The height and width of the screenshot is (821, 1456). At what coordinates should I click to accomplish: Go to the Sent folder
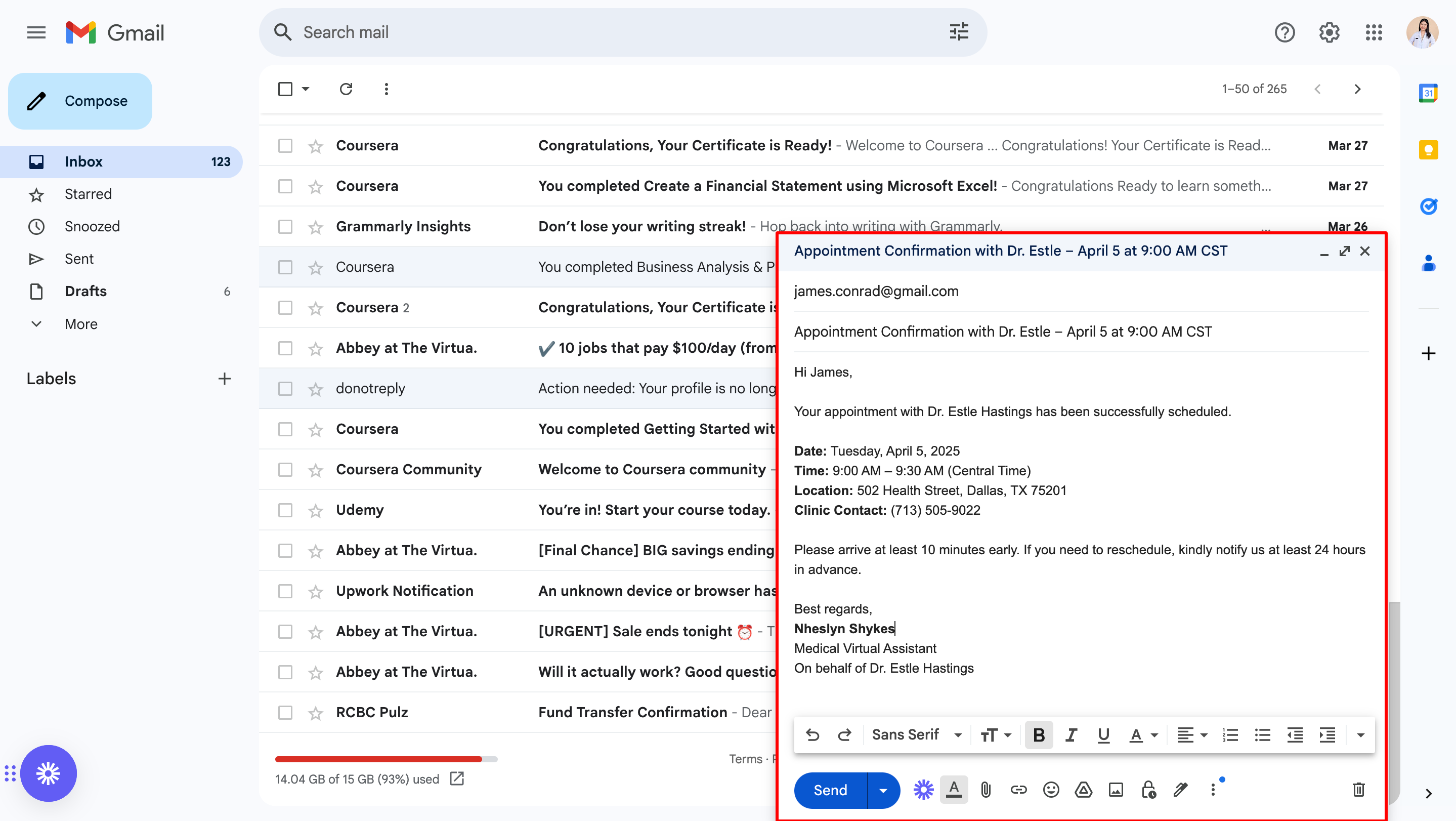coord(78,259)
